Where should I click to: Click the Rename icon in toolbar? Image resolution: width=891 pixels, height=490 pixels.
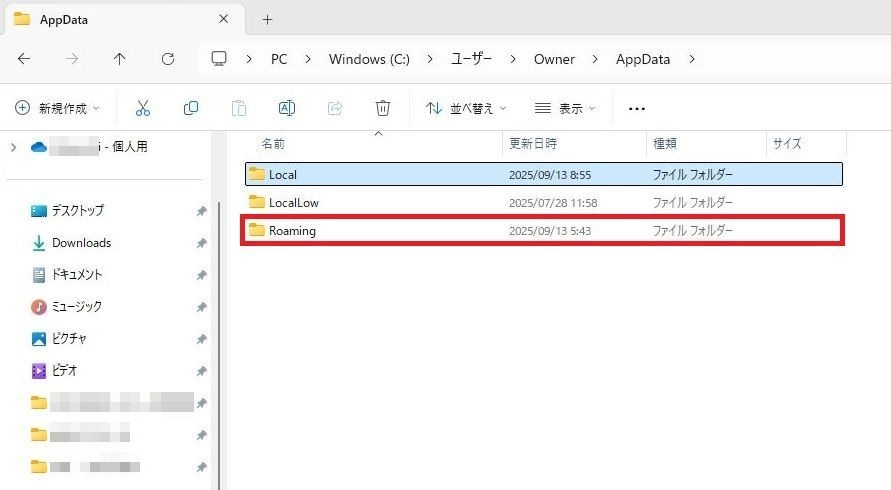[287, 108]
